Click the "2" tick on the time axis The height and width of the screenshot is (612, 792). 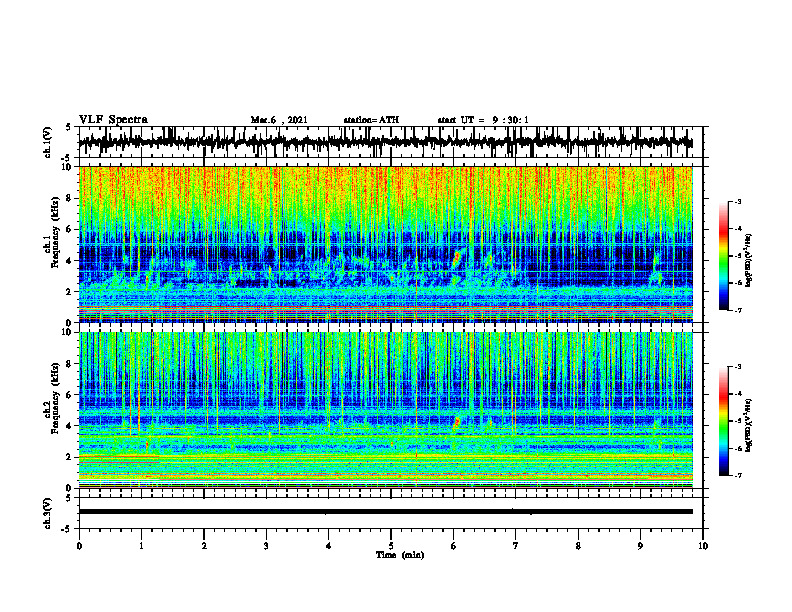(204, 546)
